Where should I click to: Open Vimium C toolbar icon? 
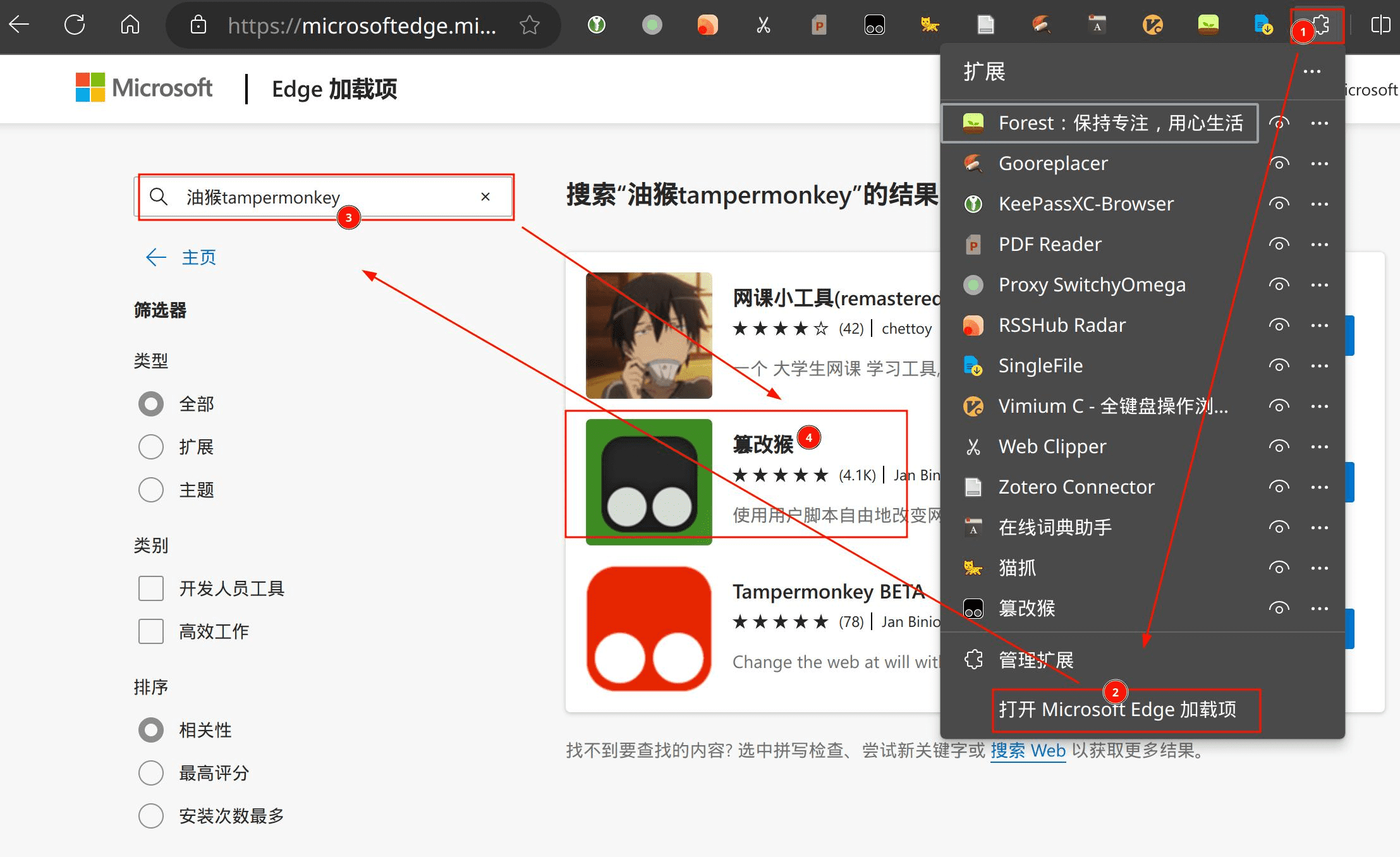1153,25
